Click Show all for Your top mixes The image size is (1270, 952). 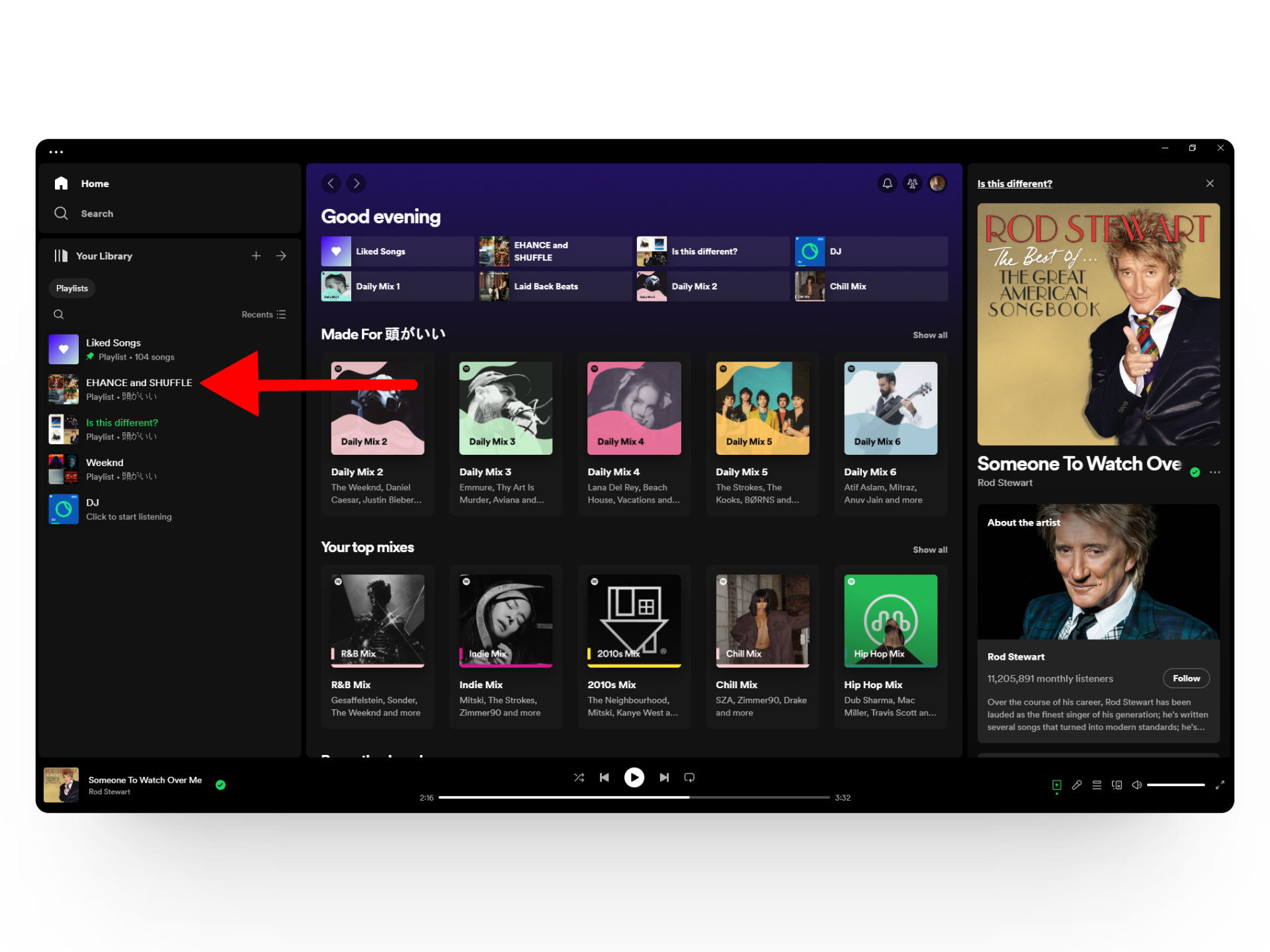point(929,550)
